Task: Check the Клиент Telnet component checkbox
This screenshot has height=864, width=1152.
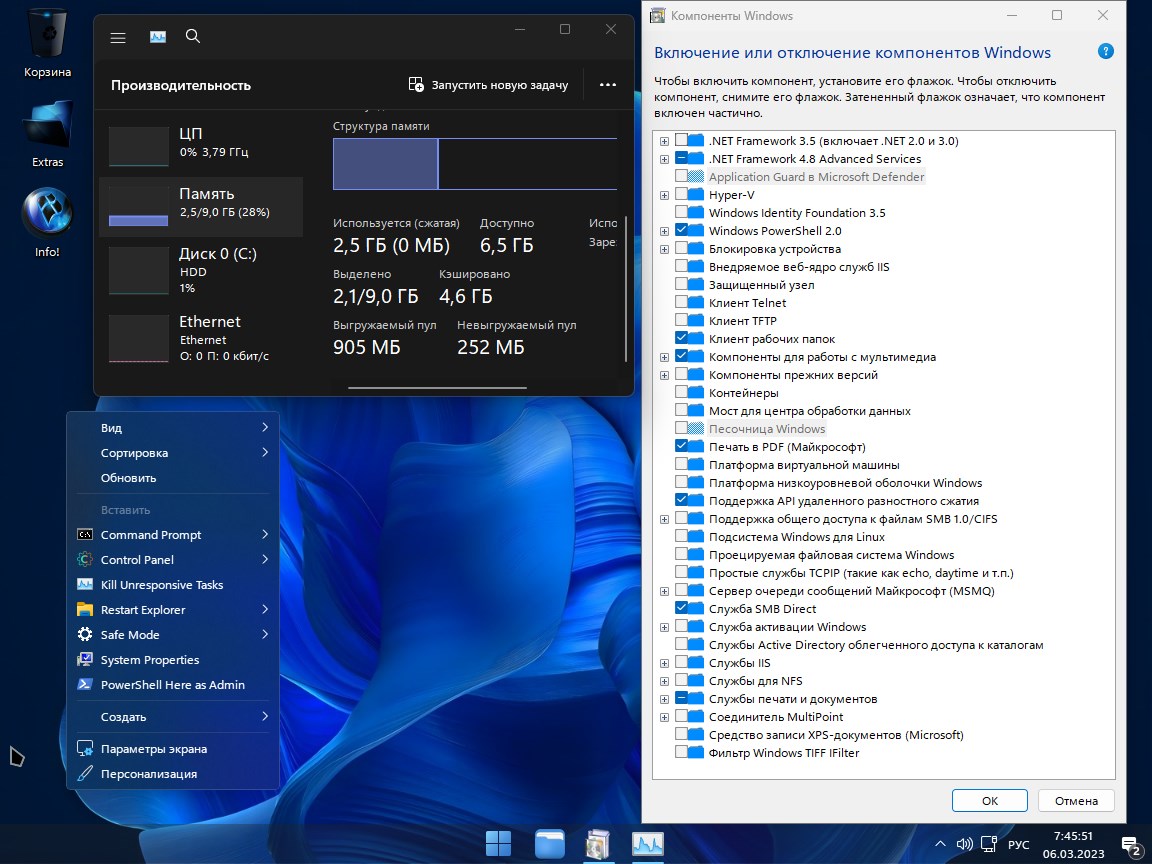Action: (682, 303)
